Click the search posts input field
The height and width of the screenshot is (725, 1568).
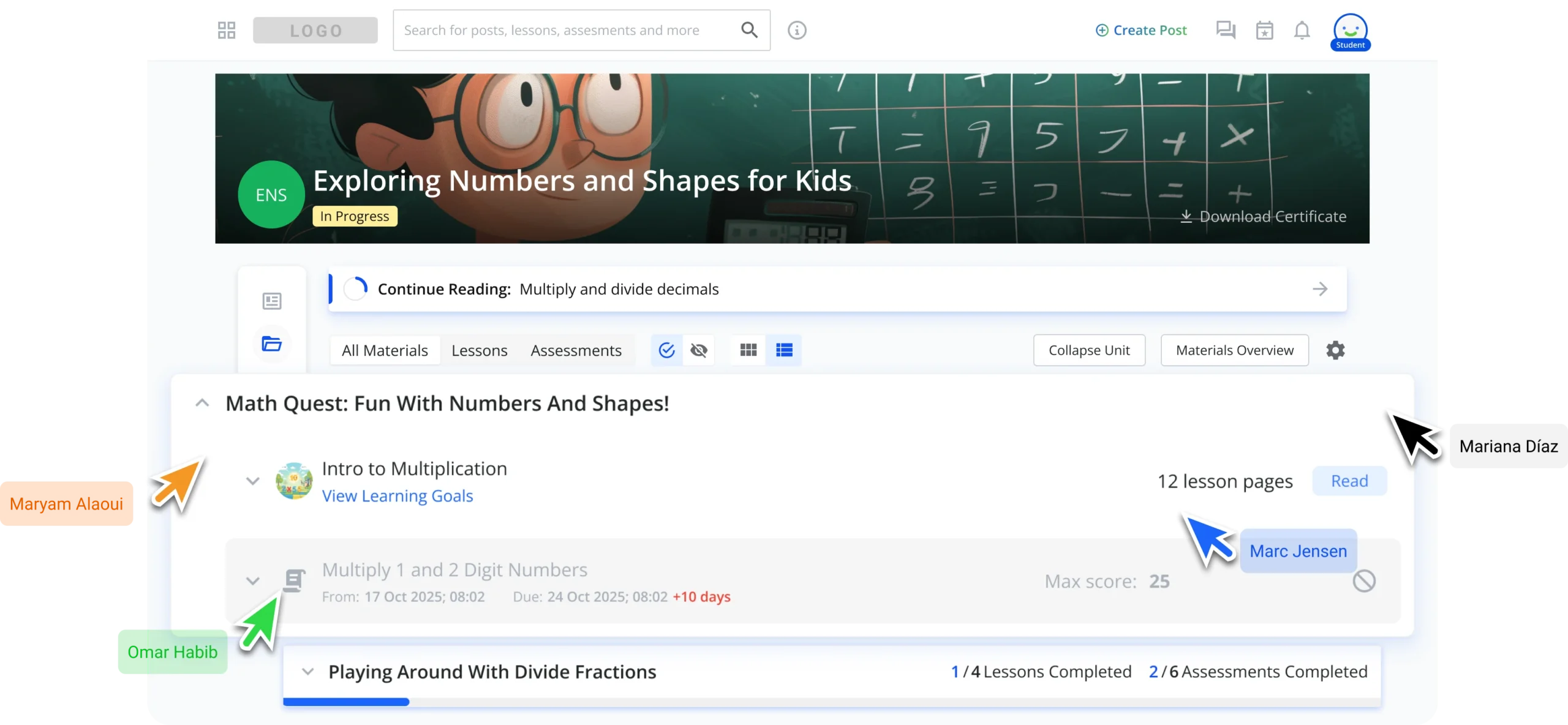point(551,30)
